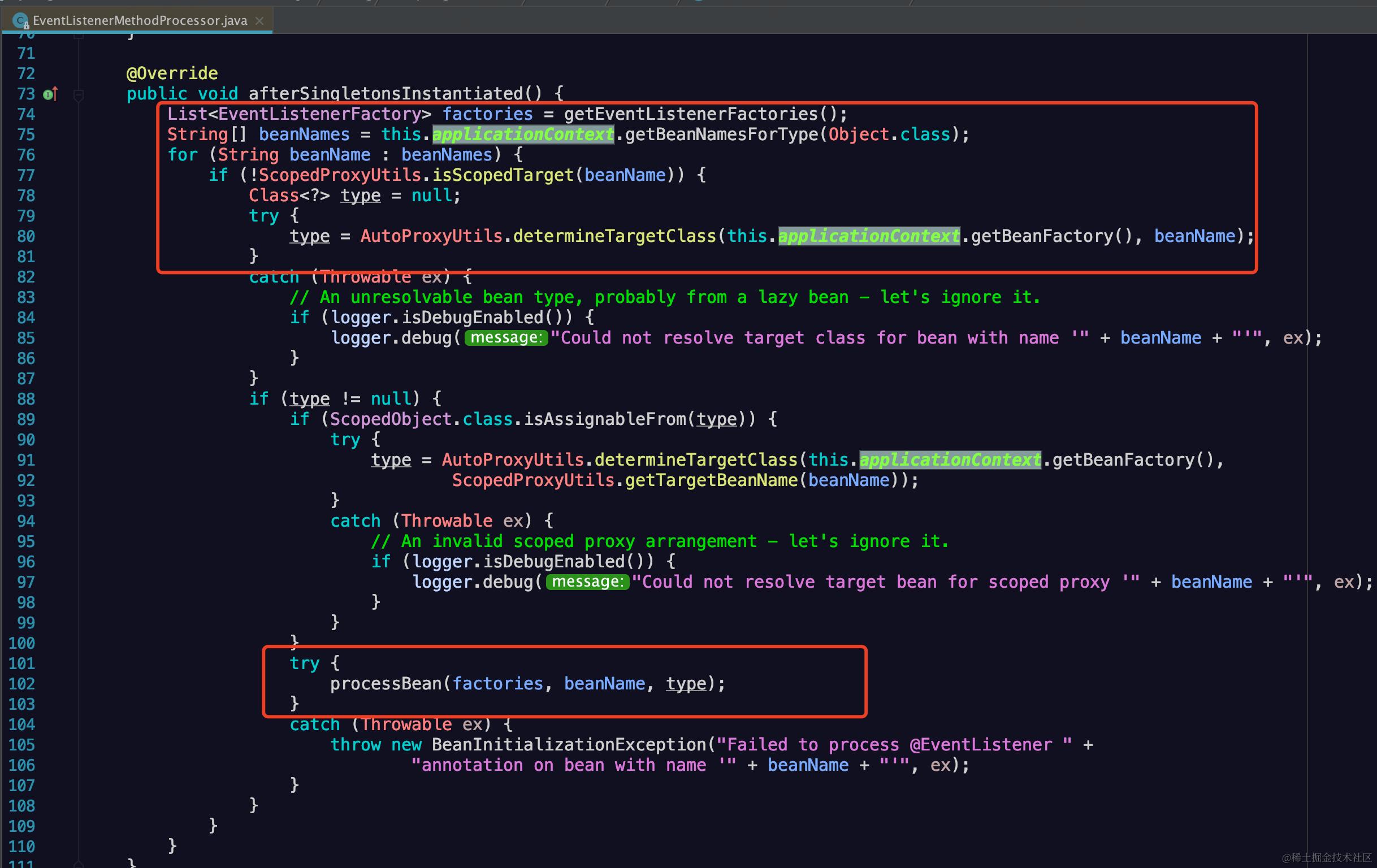Click the message: parameter hint on line 85
The image size is (1377, 868).
[505, 338]
